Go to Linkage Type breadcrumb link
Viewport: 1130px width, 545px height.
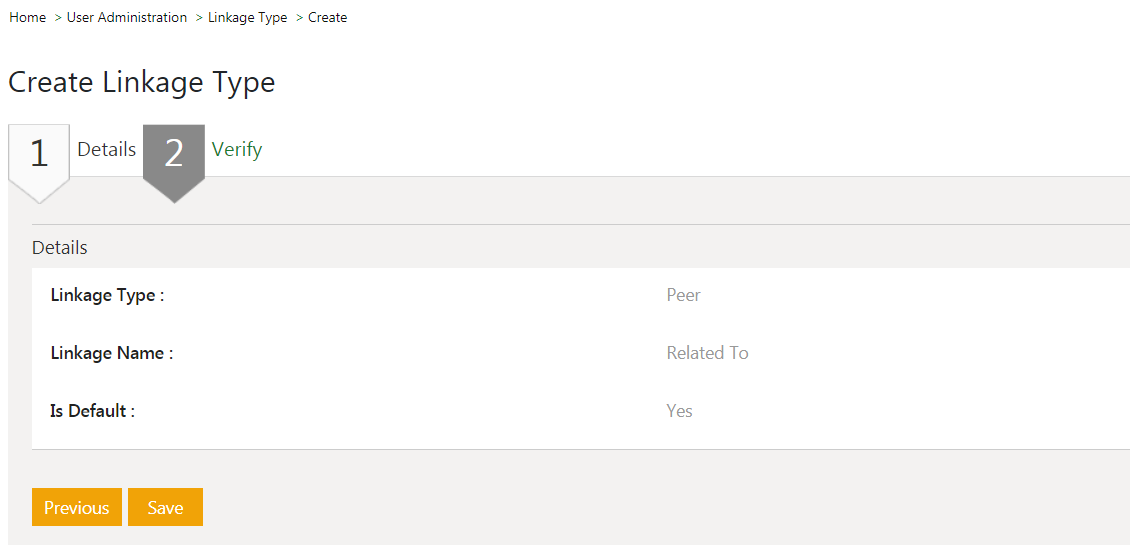click(247, 18)
